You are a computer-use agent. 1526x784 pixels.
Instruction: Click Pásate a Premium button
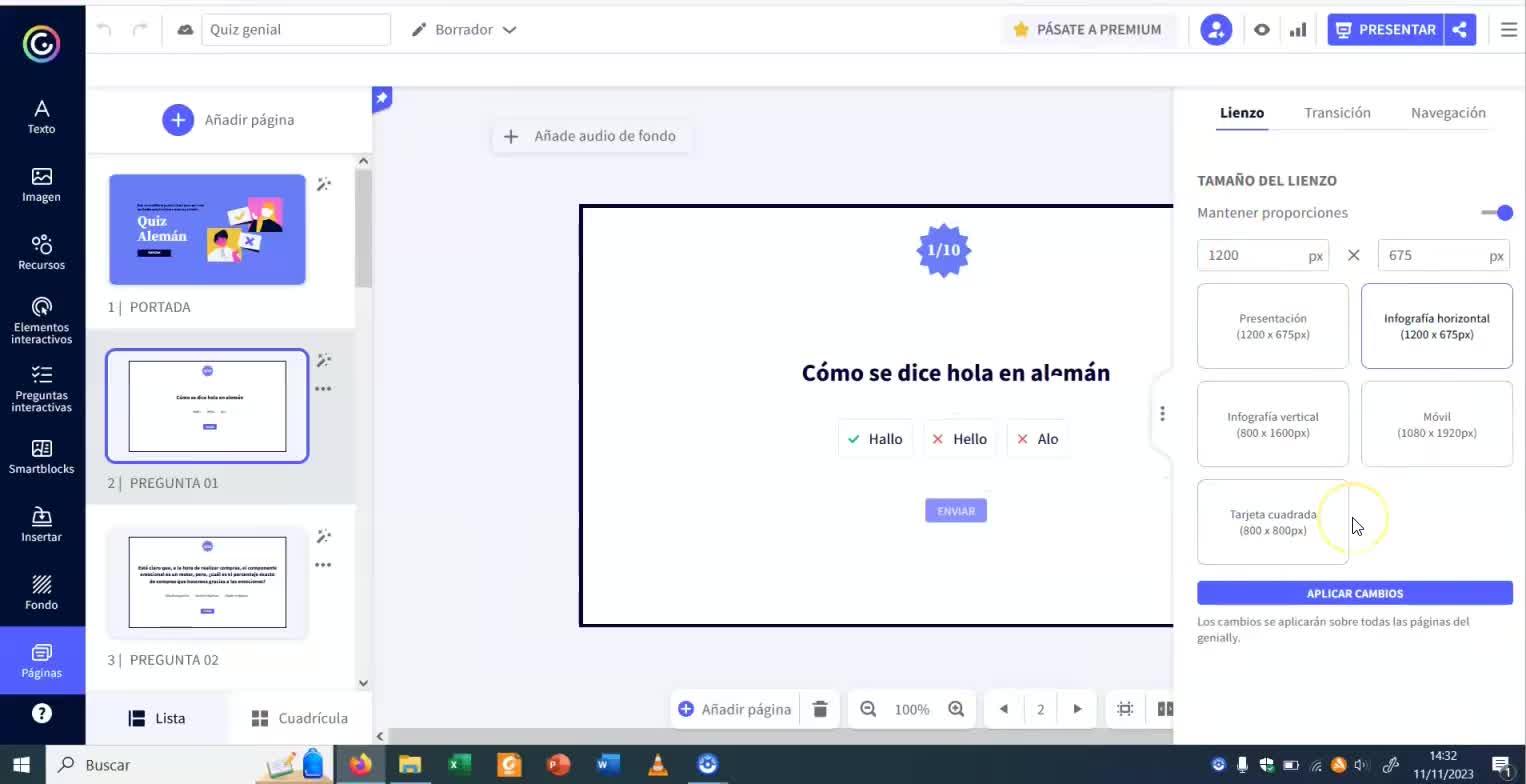coord(1087,30)
